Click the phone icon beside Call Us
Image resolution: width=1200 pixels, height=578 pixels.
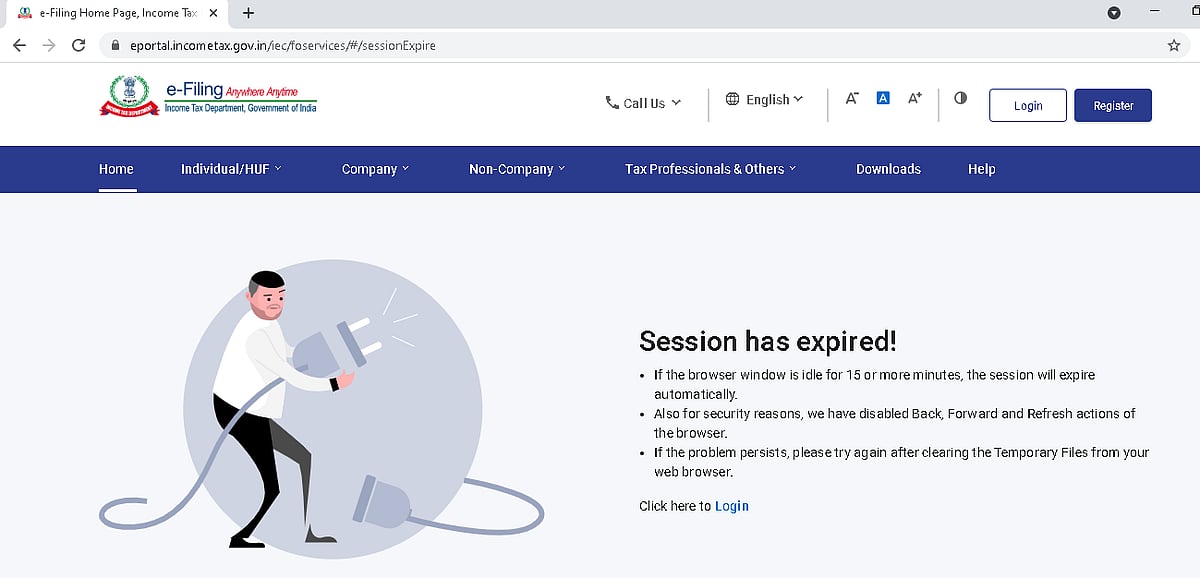(611, 102)
